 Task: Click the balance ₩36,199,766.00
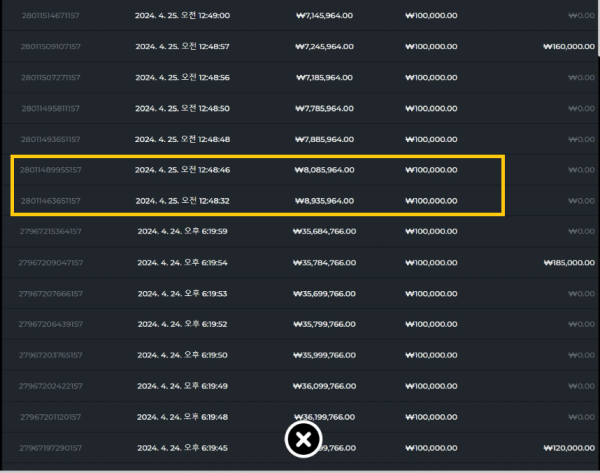click(x=324, y=417)
